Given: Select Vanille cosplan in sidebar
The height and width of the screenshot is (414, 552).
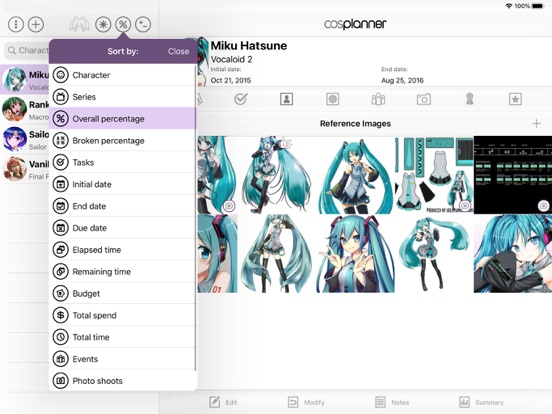Looking at the screenshot, I should point(25,169).
